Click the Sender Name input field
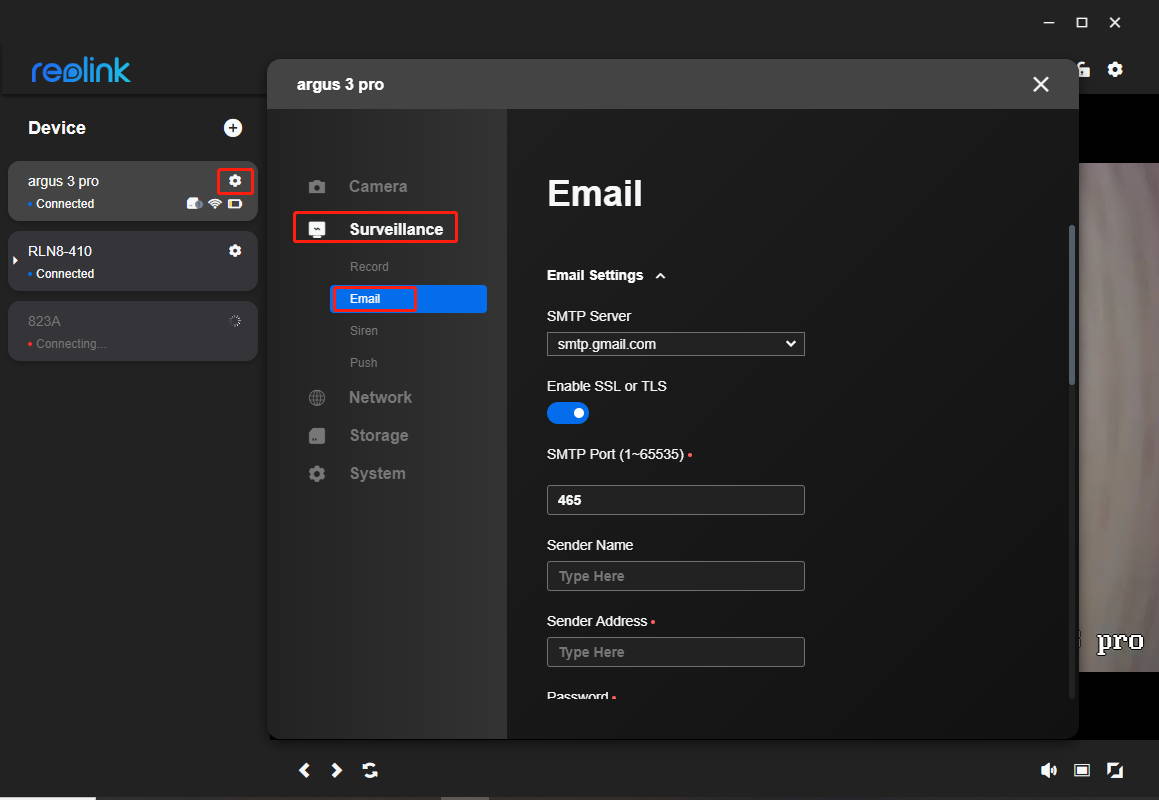1159x800 pixels. click(676, 576)
